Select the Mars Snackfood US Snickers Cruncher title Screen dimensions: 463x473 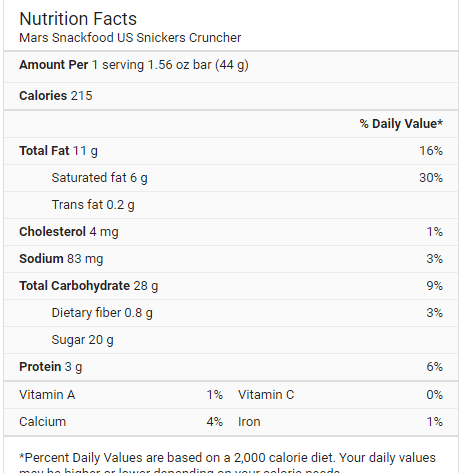(130, 38)
